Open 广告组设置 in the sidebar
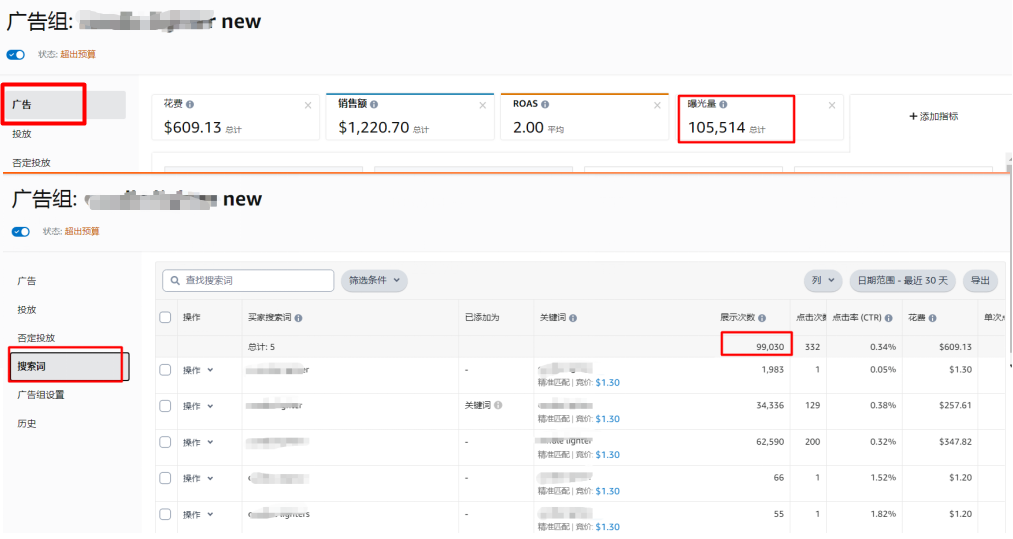 [40, 395]
